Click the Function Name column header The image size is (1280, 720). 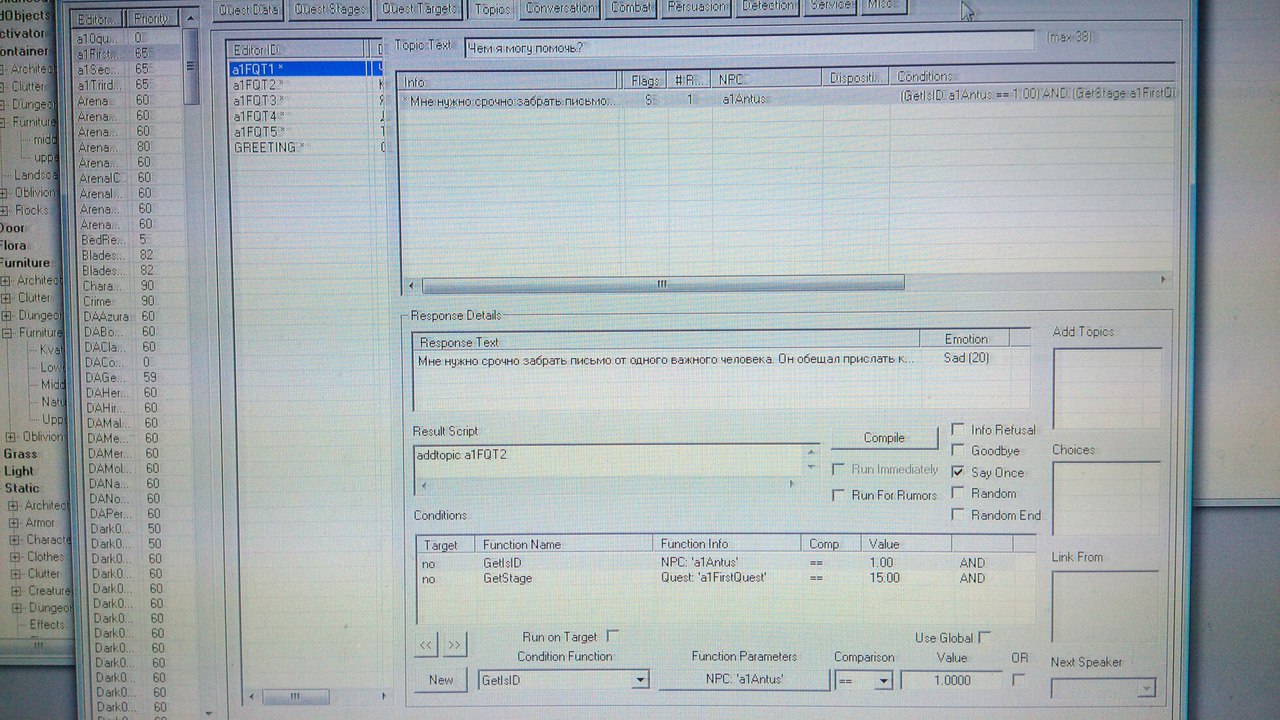[563, 545]
